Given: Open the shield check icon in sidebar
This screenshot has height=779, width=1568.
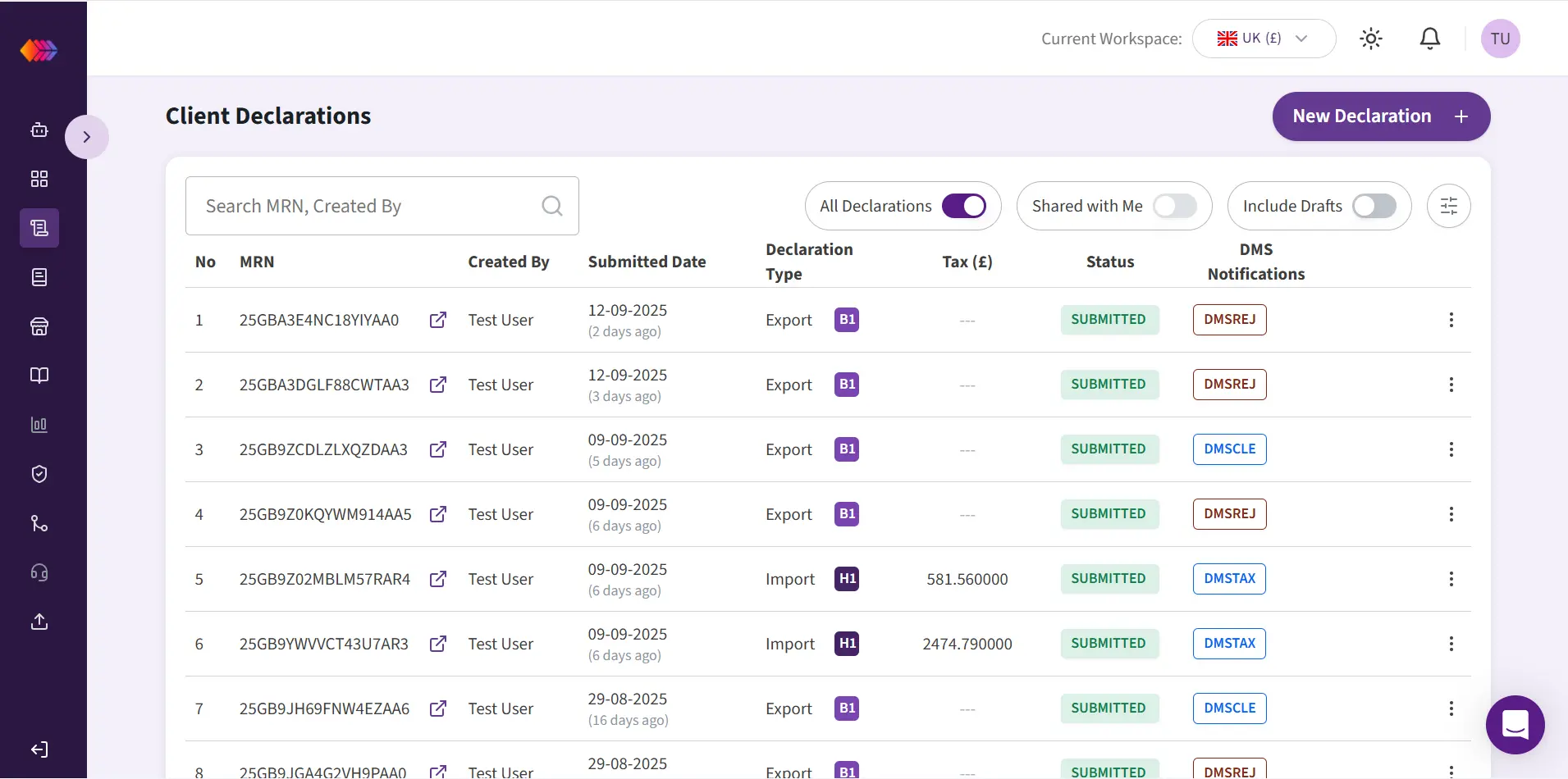Looking at the screenshot, I should [39, 474].
